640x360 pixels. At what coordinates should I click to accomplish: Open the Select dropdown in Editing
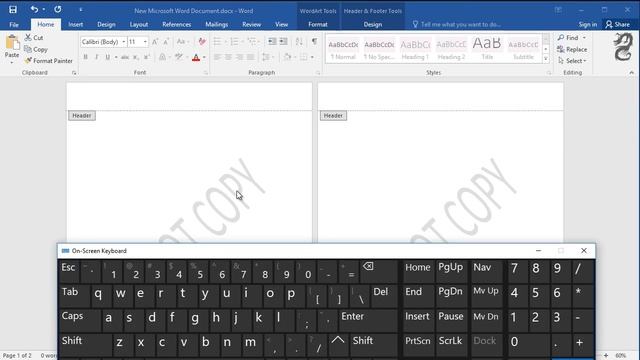pyautogui.click(x=572, y=61)
